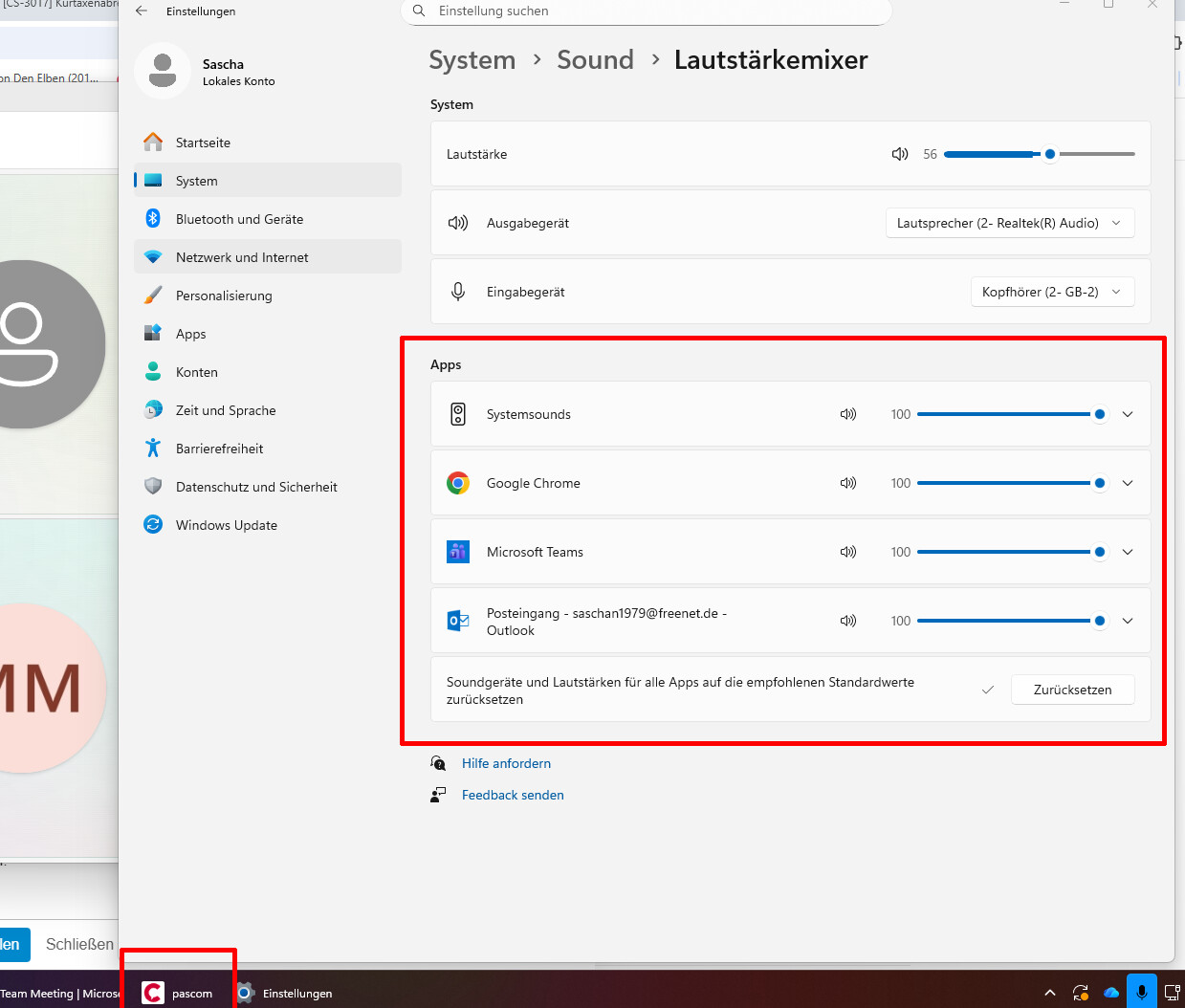Open the Ausgabegerät dropdown

click(1009, 223)
